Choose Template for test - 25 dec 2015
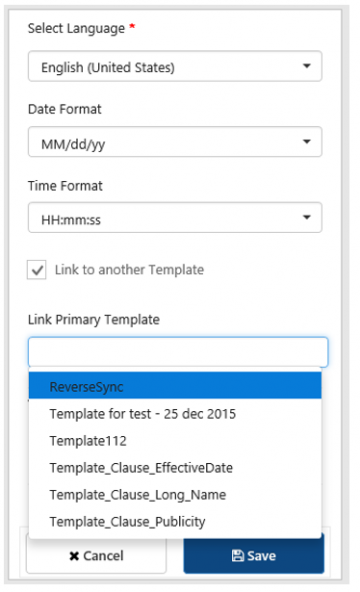This screenshot has width=360, height=592. (x=175, y=414)
